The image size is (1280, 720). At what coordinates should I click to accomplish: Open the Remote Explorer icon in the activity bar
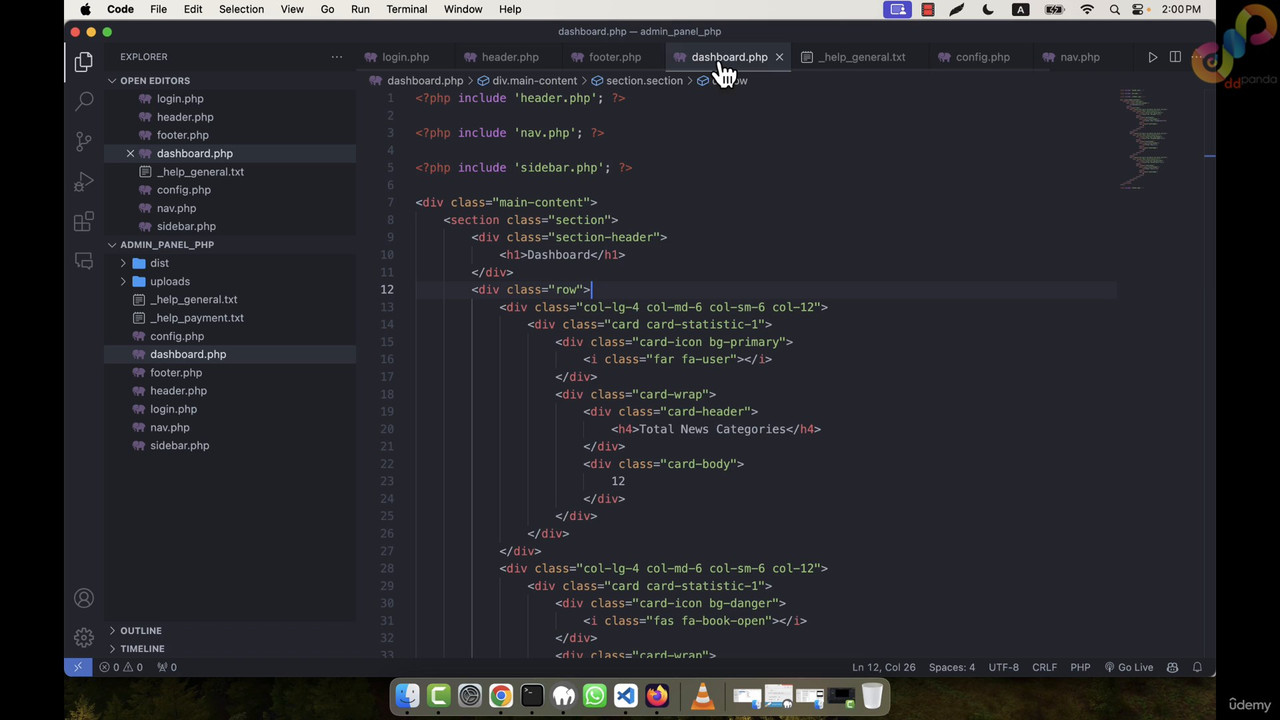(x=84, y=261)
